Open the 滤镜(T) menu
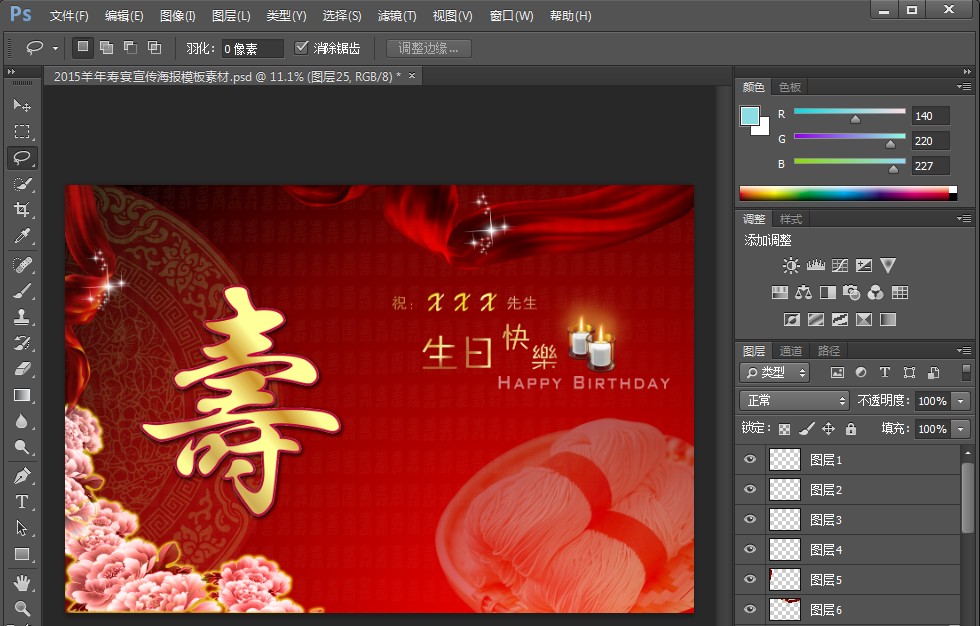 tap(397, 16)
